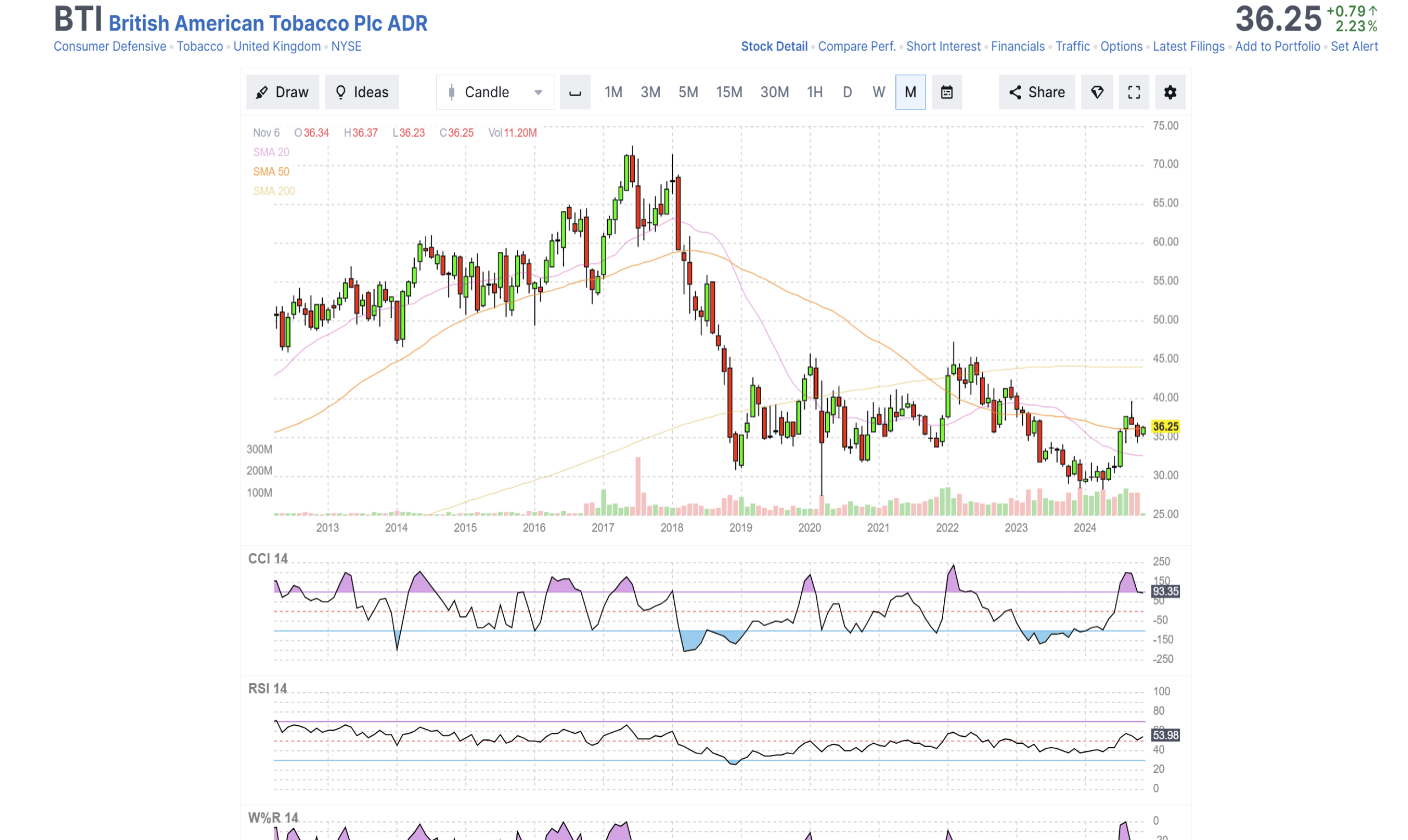Open the Tobacco industry link

click(200, 46)
